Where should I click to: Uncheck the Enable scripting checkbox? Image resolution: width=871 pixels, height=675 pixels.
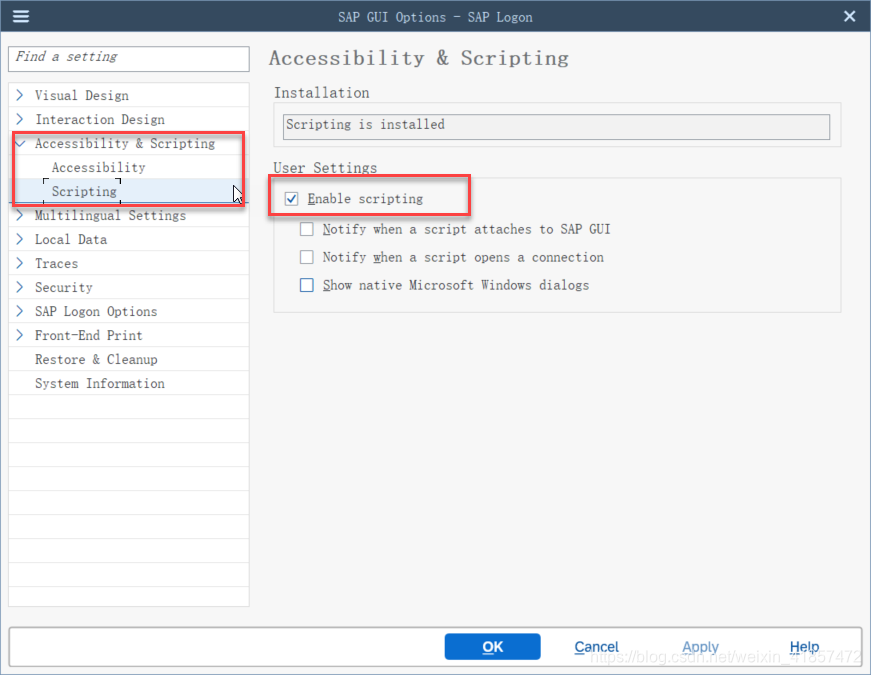pos(292,199)
